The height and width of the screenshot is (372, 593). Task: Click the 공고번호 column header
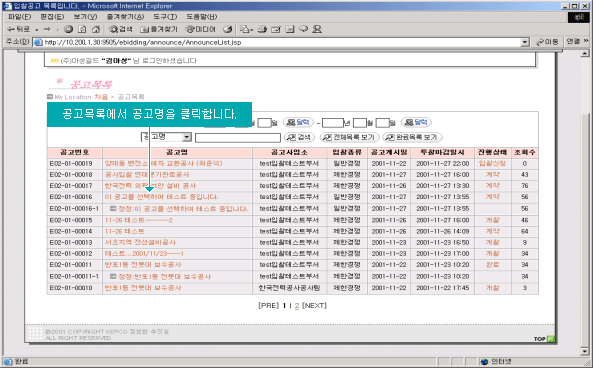click(75, 152)
